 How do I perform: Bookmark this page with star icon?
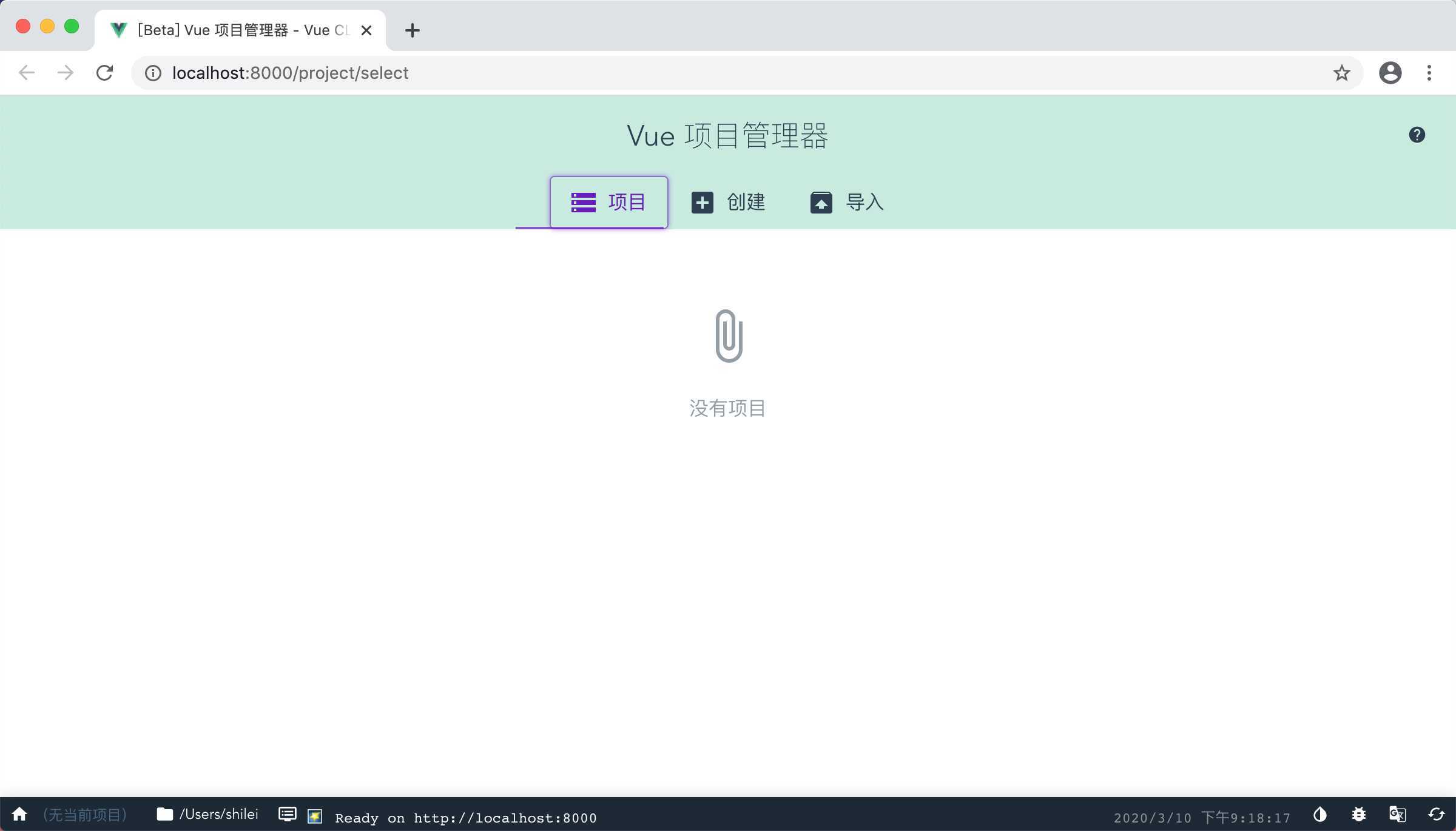[x=1341, y=73]
